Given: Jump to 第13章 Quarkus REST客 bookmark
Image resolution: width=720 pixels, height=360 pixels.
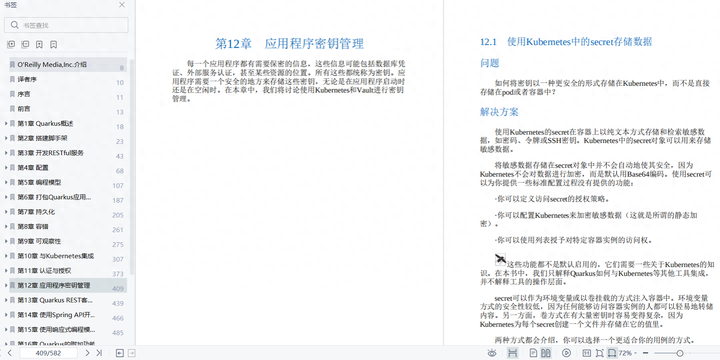Looking at the screenshot, I should (55, 300).
